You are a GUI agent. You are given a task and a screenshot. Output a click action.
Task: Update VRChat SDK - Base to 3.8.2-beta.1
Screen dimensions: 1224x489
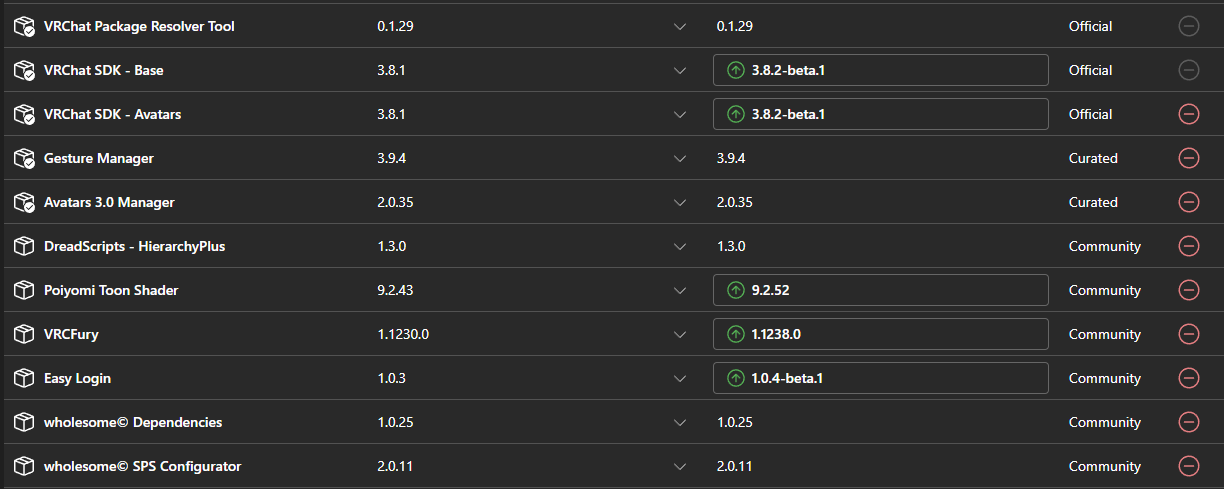(x=880, y=70)
